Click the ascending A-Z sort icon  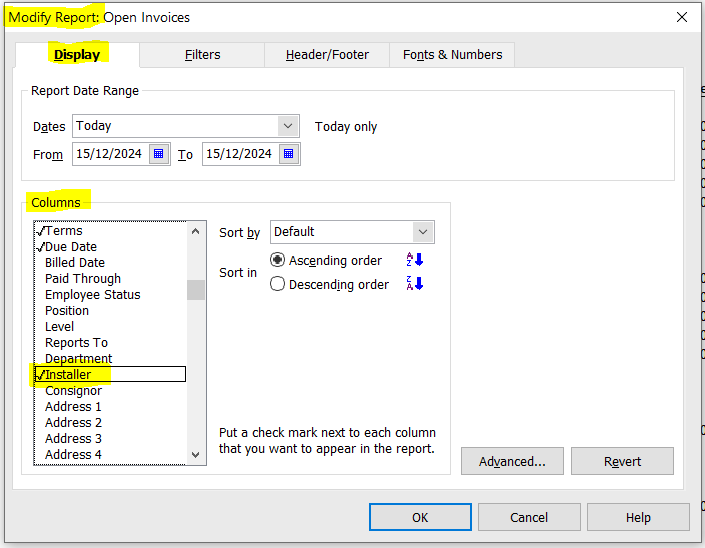point(415,260)
